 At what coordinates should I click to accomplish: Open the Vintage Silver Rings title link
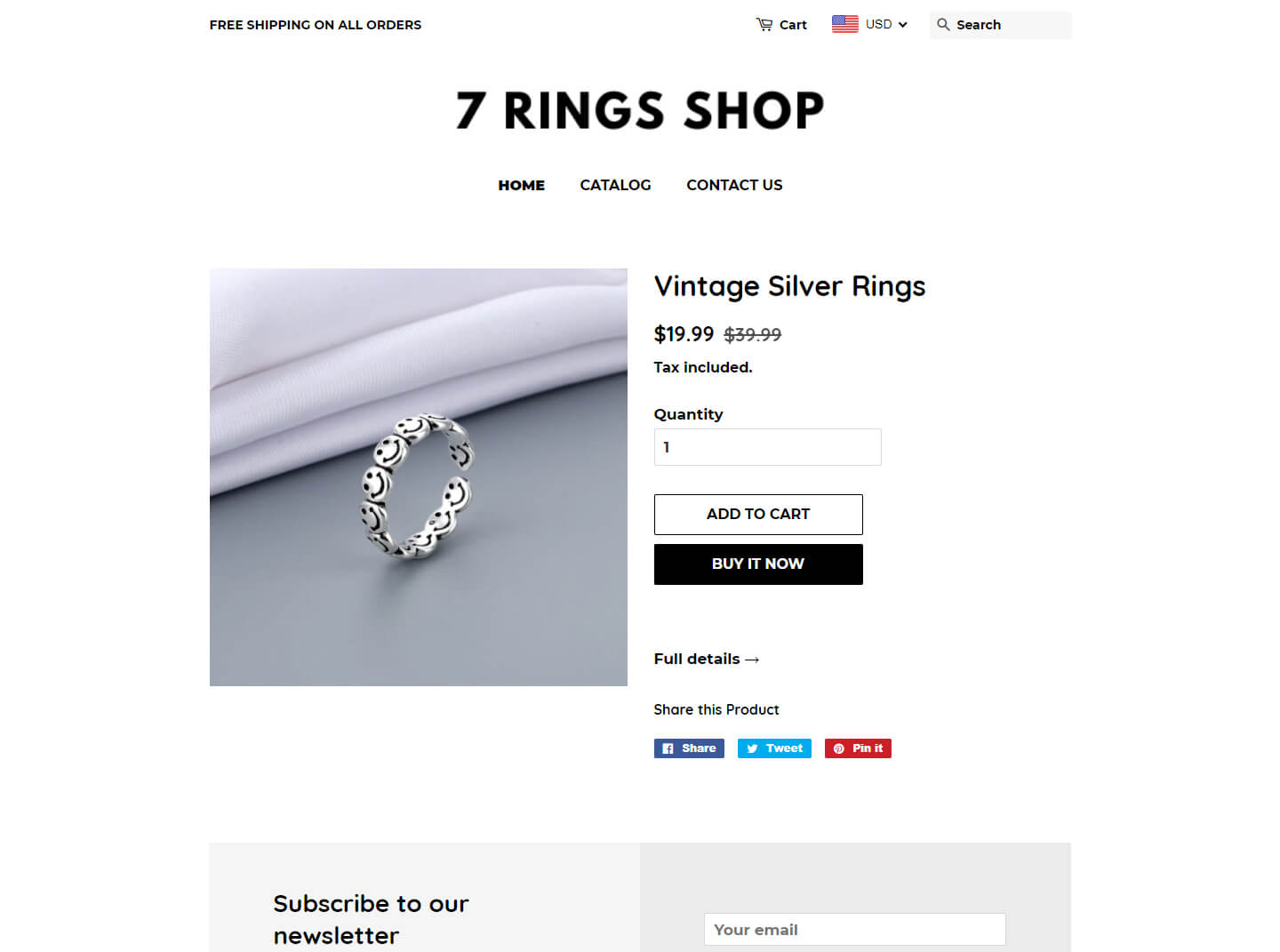[789, 286]
